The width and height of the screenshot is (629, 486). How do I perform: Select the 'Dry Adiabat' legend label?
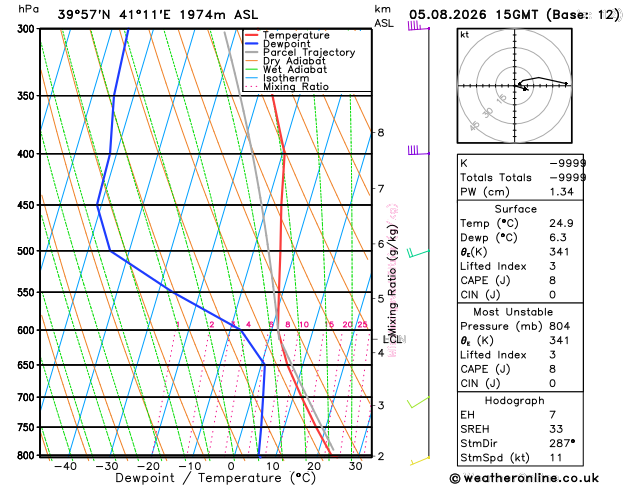click(x=294, y=61)
